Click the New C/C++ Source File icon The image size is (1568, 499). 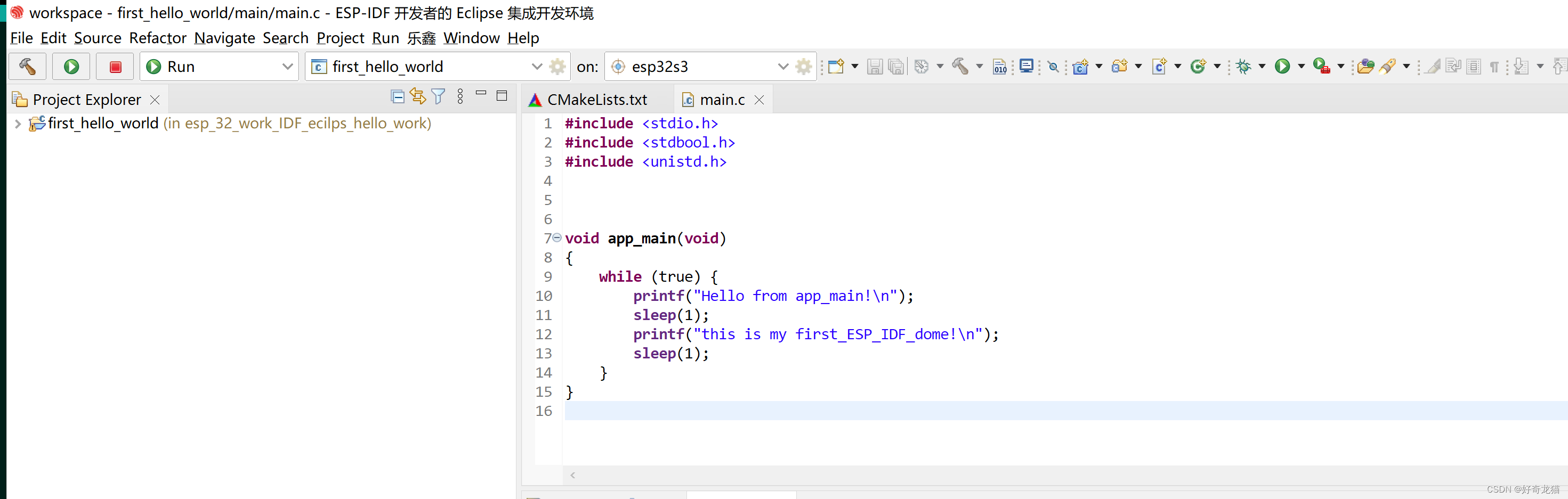coord(1160,67)
